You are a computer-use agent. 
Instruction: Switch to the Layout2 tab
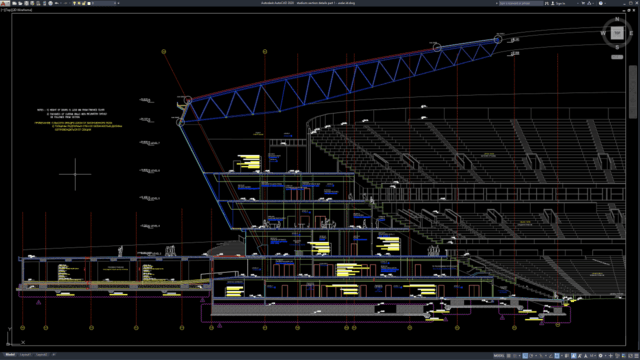tap(41, 355)
